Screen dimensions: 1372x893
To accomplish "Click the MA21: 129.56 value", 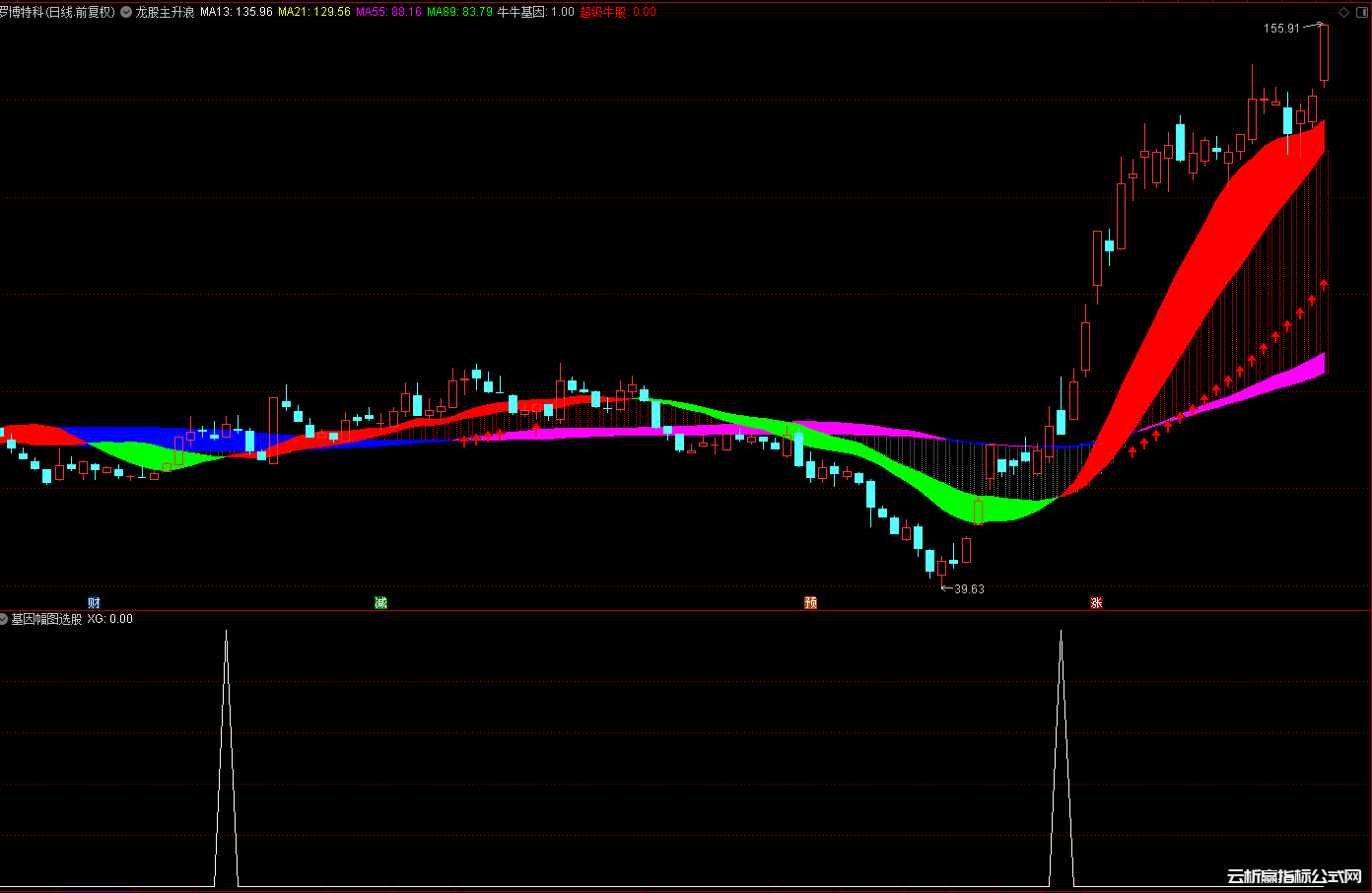I will [x=314, y=12].
